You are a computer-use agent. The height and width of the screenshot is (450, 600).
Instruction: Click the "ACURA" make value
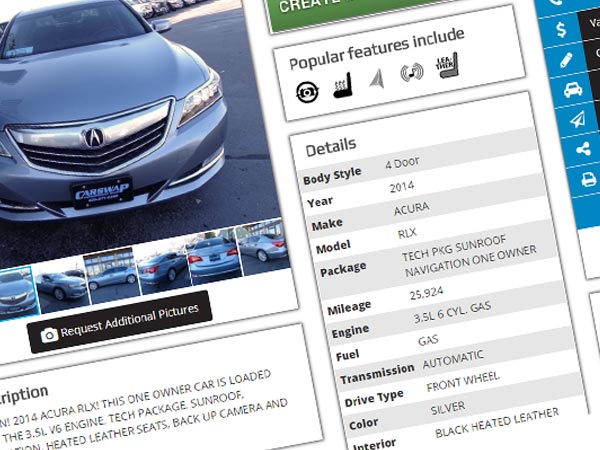(412, 209)
